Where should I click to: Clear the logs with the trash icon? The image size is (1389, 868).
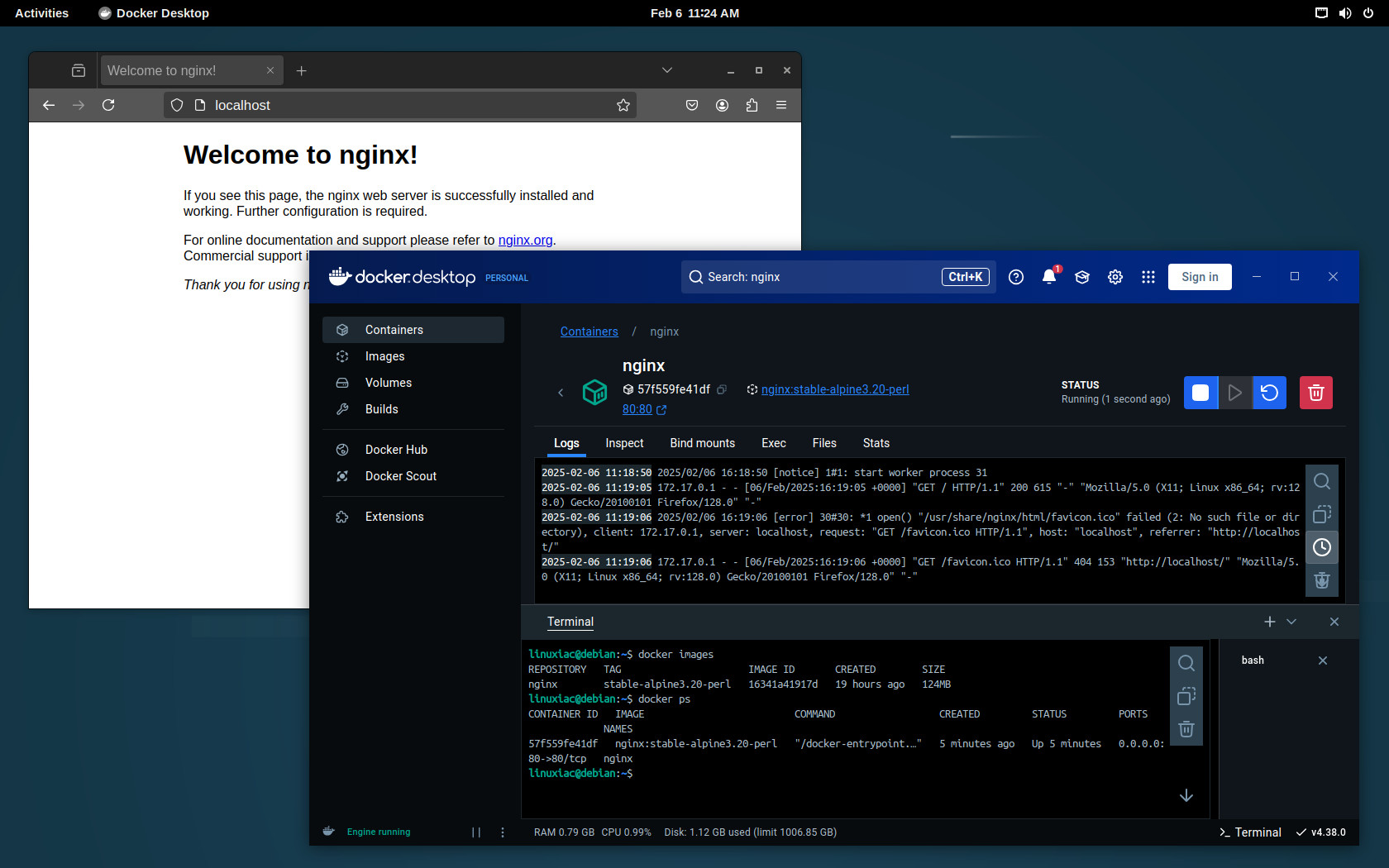1322,580
